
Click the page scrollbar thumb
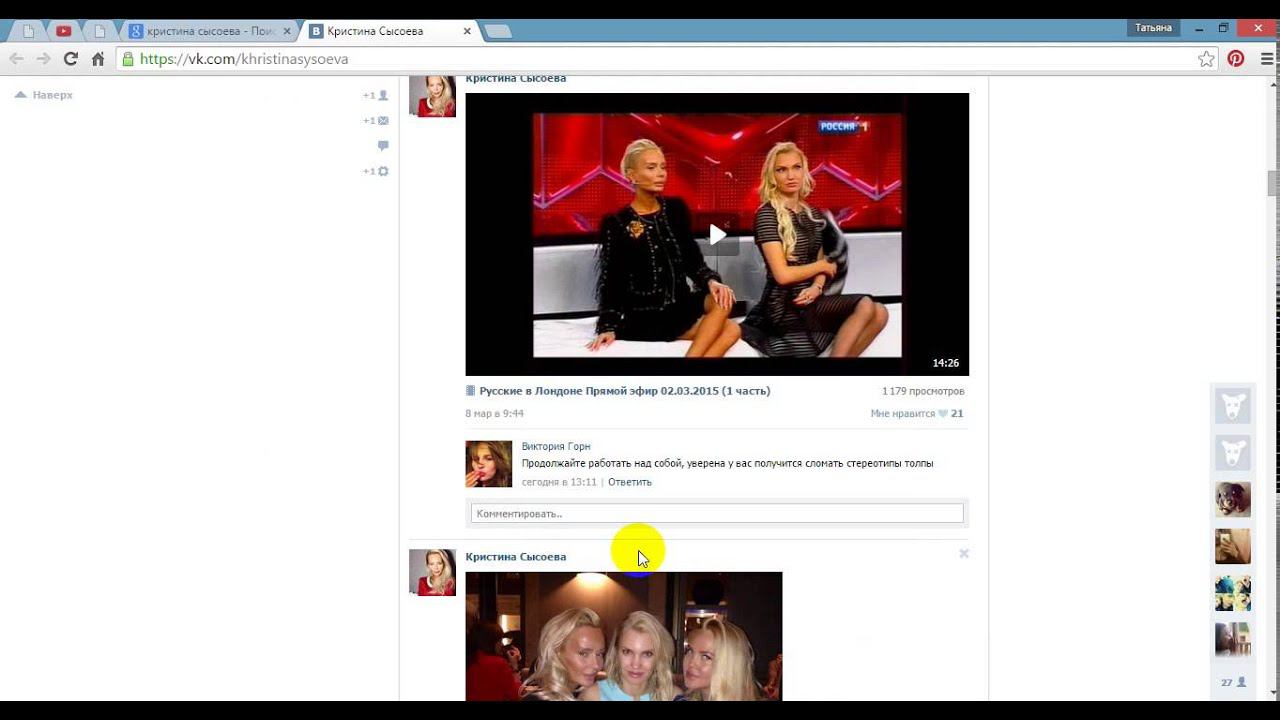pyautogui.click(x=1272, y=183)
